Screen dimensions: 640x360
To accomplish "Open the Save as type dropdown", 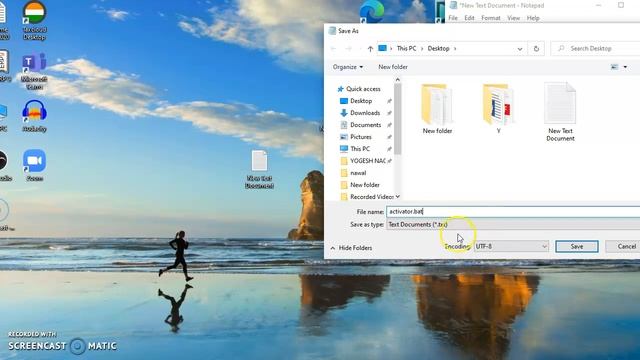I will (x=513, y=224).
